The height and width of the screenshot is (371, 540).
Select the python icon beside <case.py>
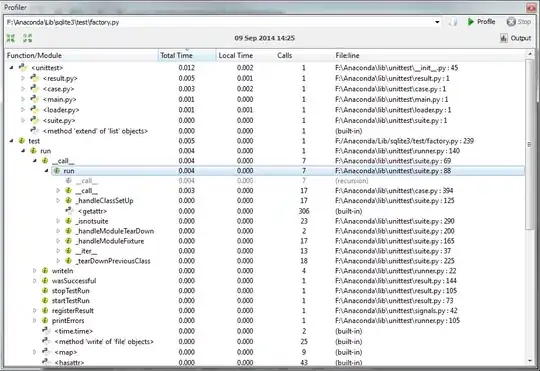(x=34, y=89)
